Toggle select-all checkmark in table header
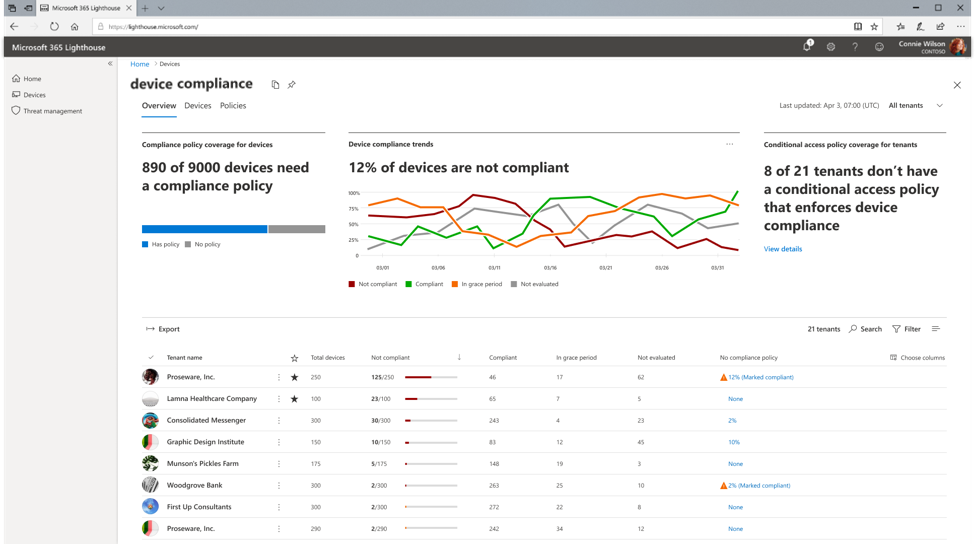Viewport: 975px width, 544px height. (150, 357)
